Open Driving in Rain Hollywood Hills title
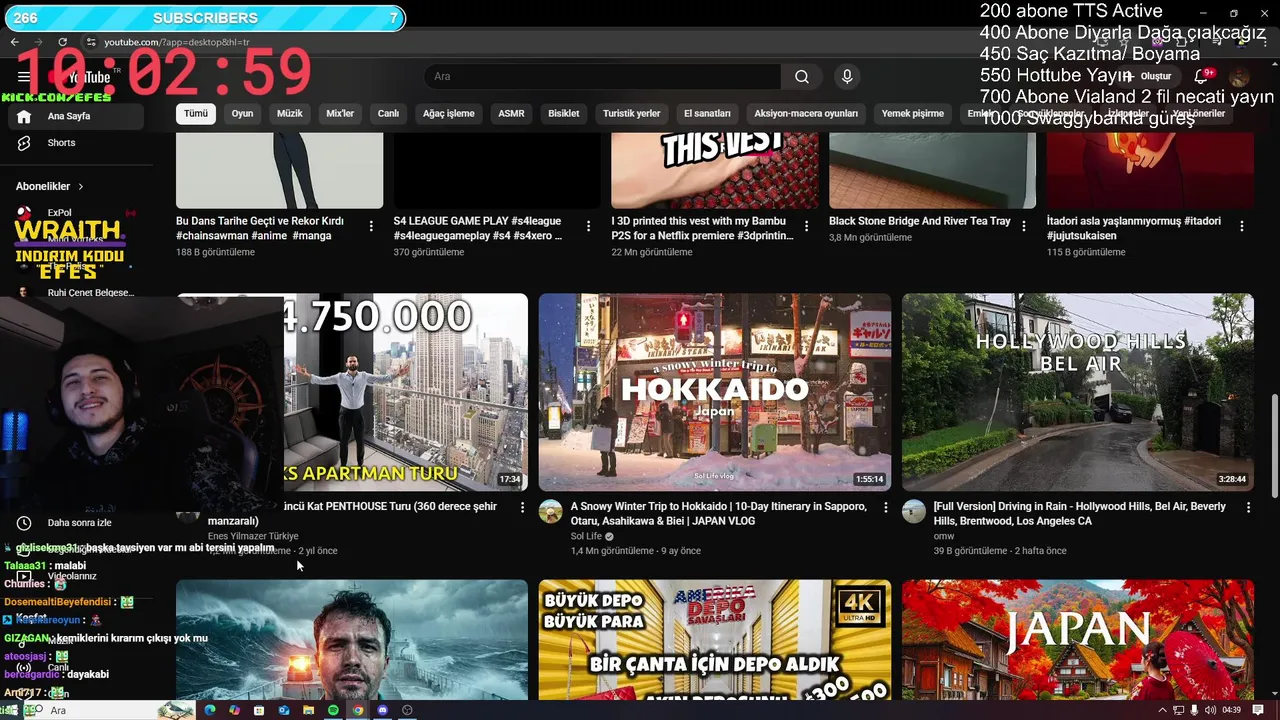Viewport: 1280px width, 720px height. 1080,514
